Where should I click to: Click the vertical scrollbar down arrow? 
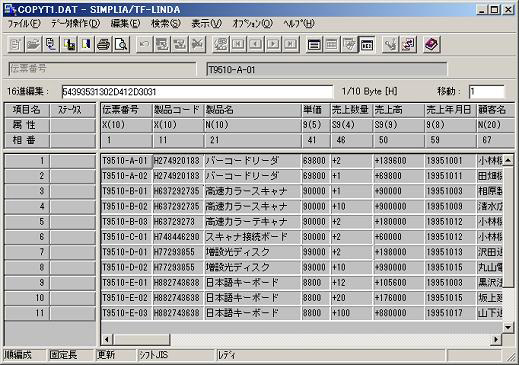tap(508, 327)
